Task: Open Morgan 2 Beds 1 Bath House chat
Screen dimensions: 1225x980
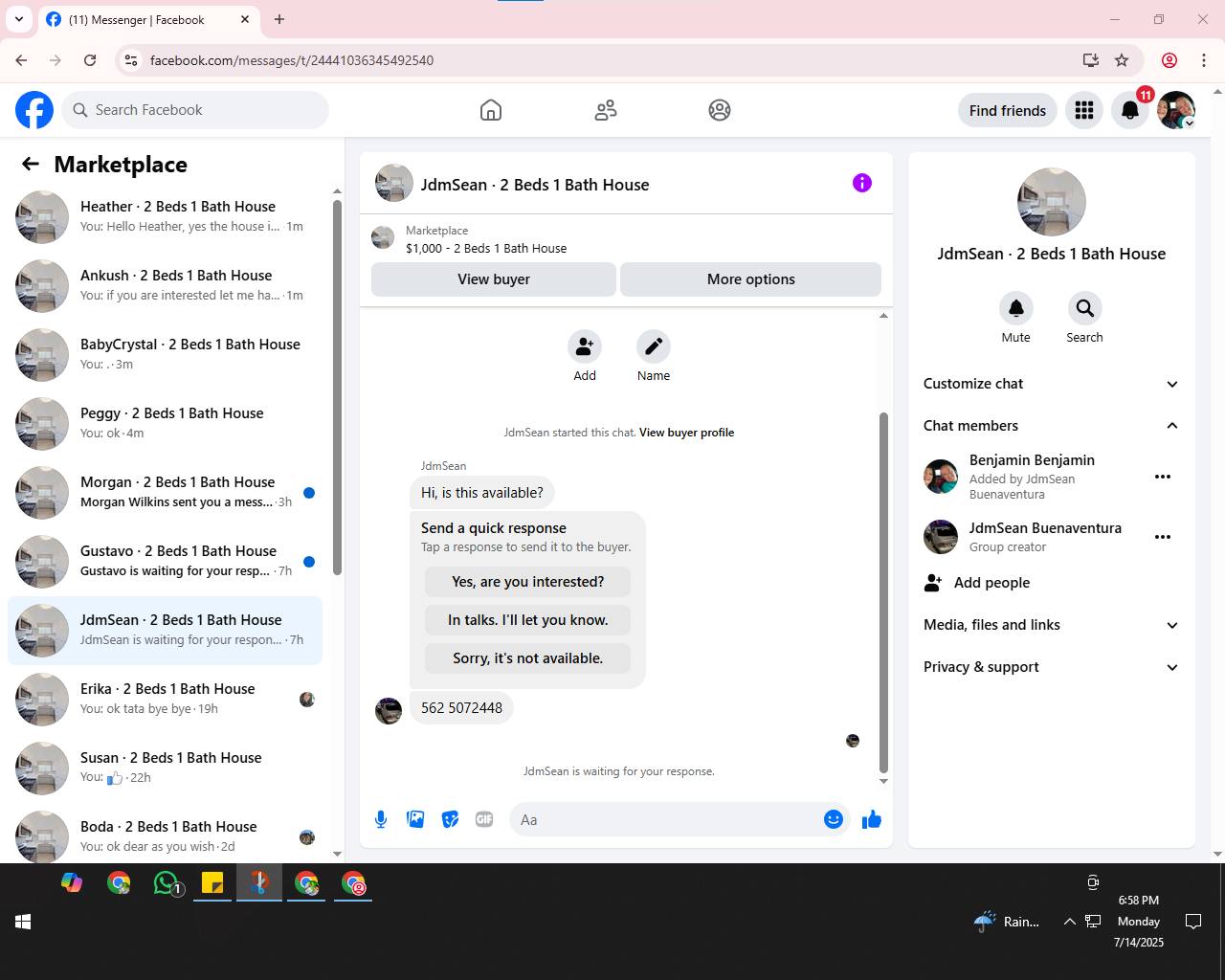Action: pyautogui.click(x=165, y=493)
